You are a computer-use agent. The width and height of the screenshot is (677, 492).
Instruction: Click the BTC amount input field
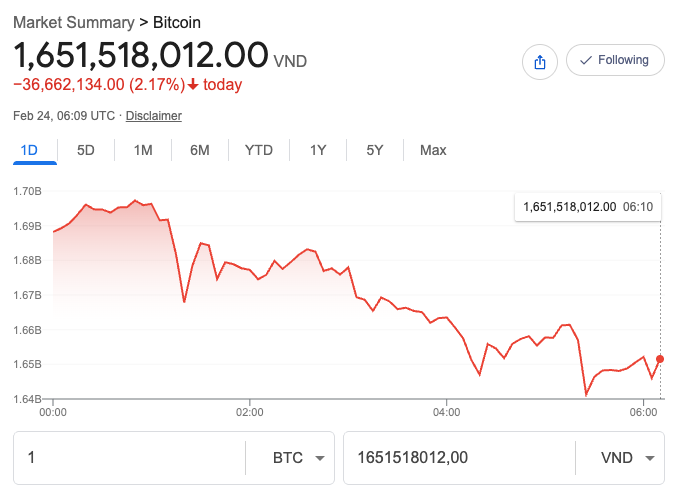pyautogui.click(x=130, y=458)
